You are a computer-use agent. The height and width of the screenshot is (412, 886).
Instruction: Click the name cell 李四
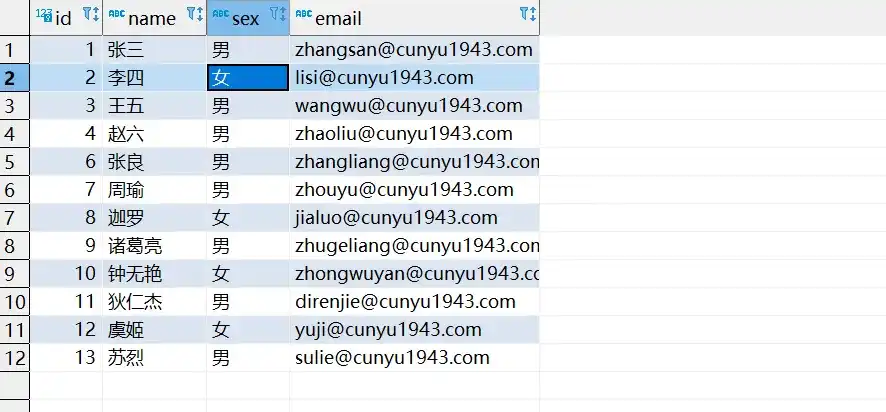coord(154,77)
